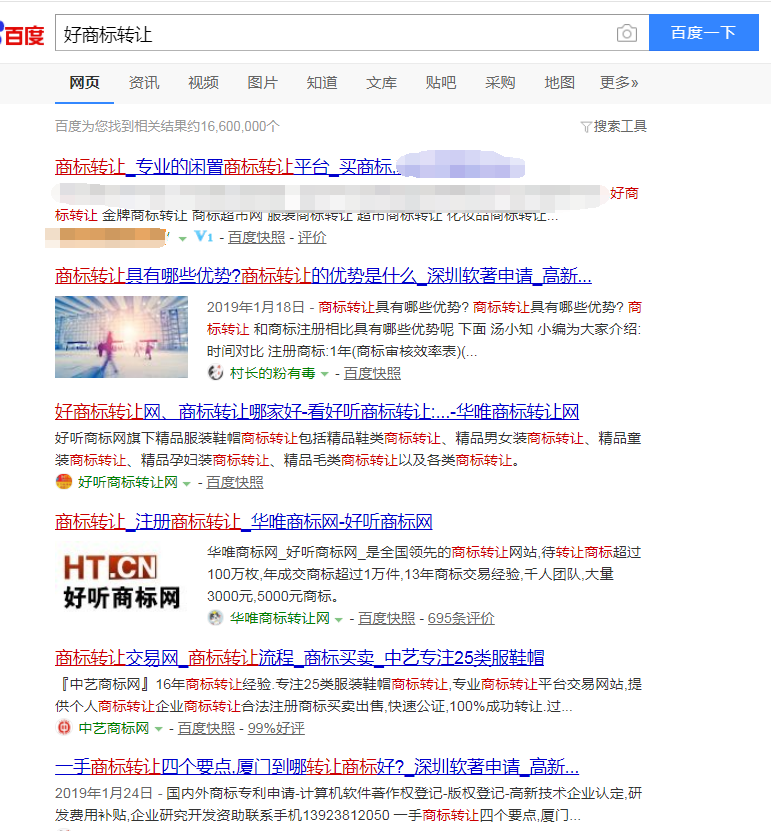Screen dimensions: 771x831
Task: Open result 商标转让_注册商标转让_华唯商标网
Action: [x=244, y=521]
